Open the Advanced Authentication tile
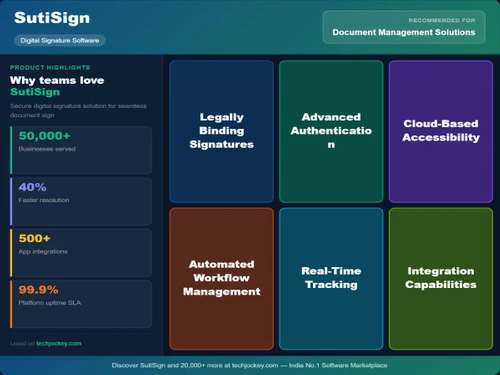This screenshot has height=375, width=500. click(x=331, y=131)
